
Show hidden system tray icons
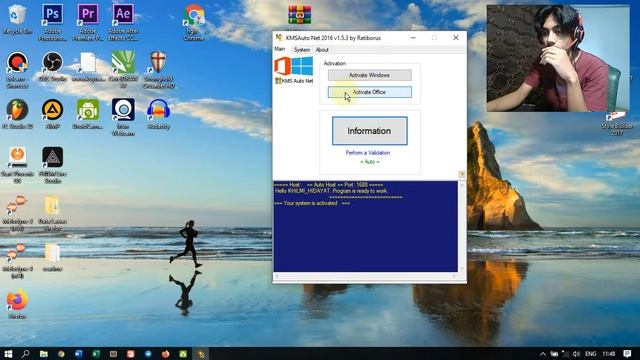[x=542, y=354]
